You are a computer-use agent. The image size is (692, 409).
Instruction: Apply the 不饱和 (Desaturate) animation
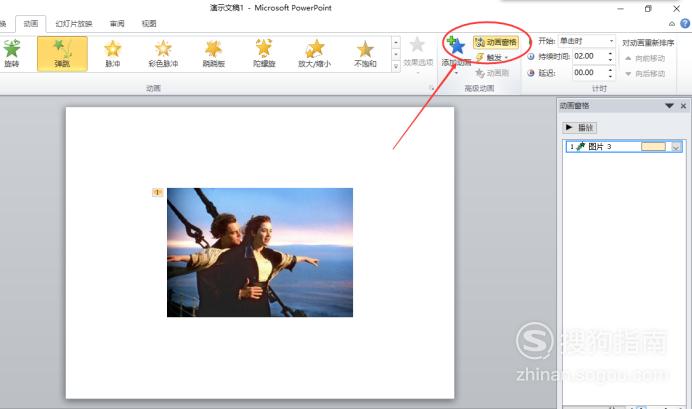tap(365, 53)
